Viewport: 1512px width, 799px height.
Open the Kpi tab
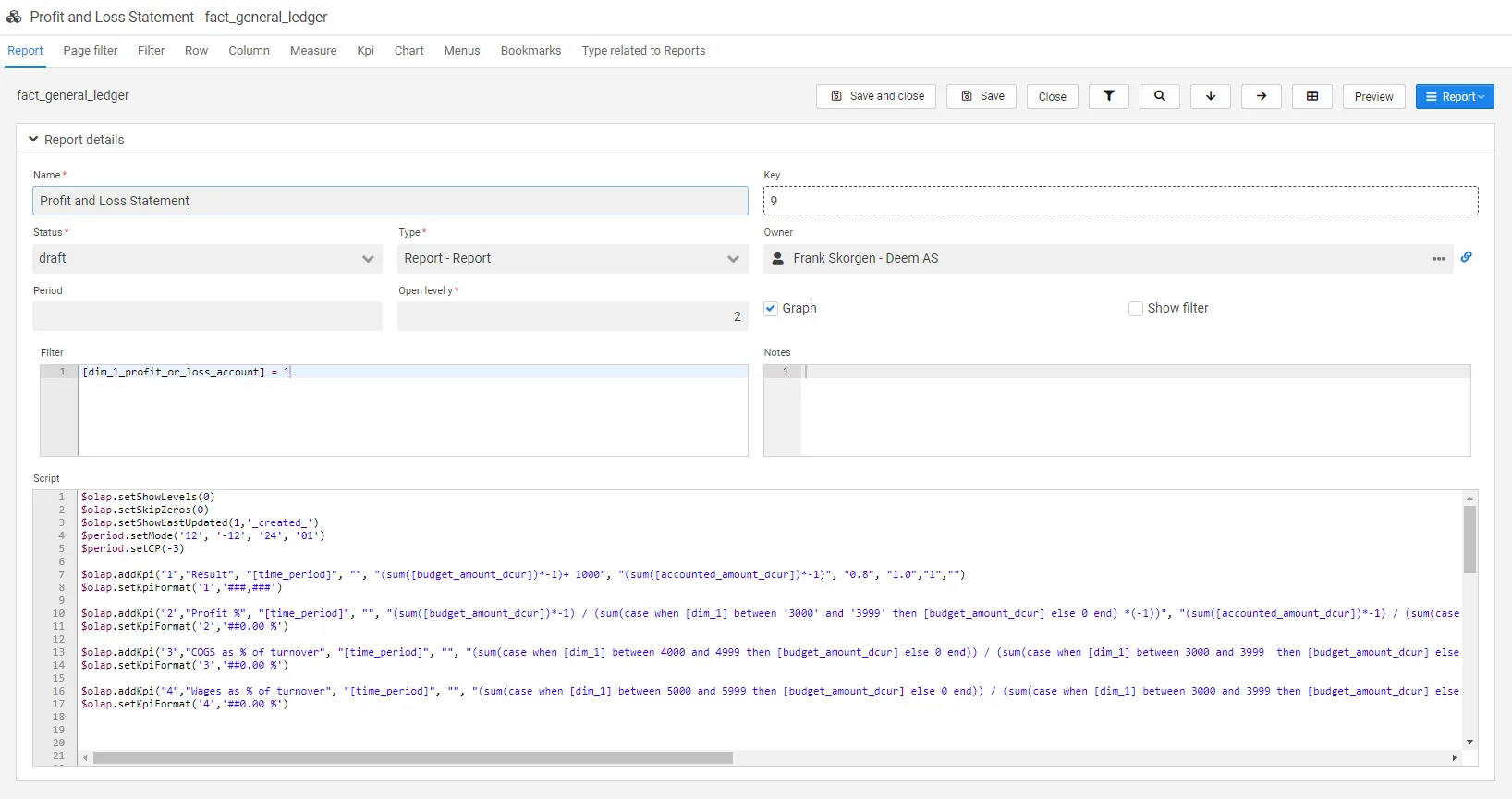365,51
